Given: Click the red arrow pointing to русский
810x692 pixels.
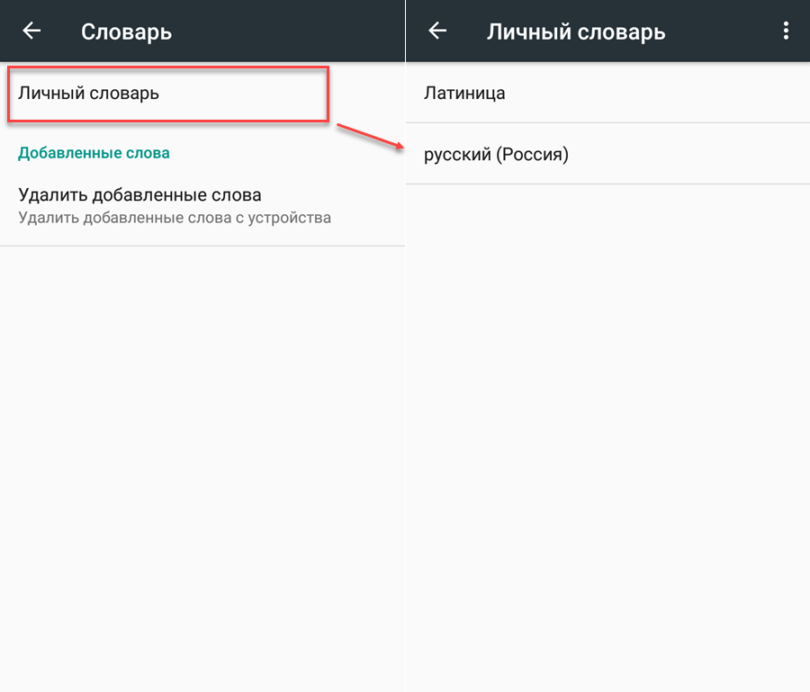Looking at the screenshot, I should (368, 137).
